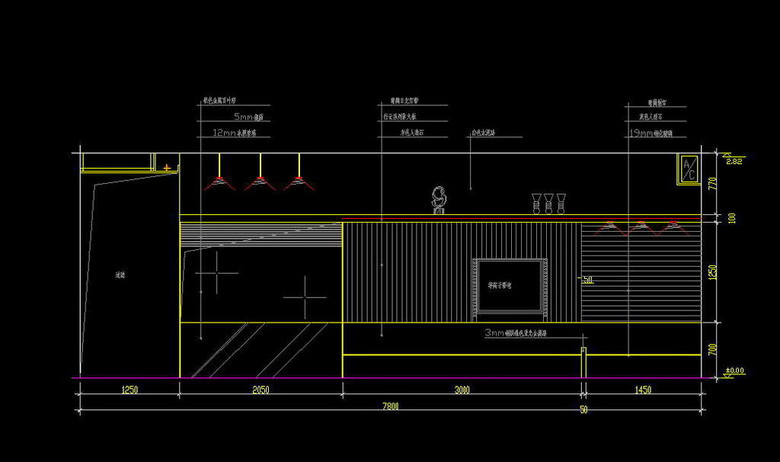The image size is (780, 462).
Task: Select the rightmost red pendant lamp
Action: pos(295,183)
